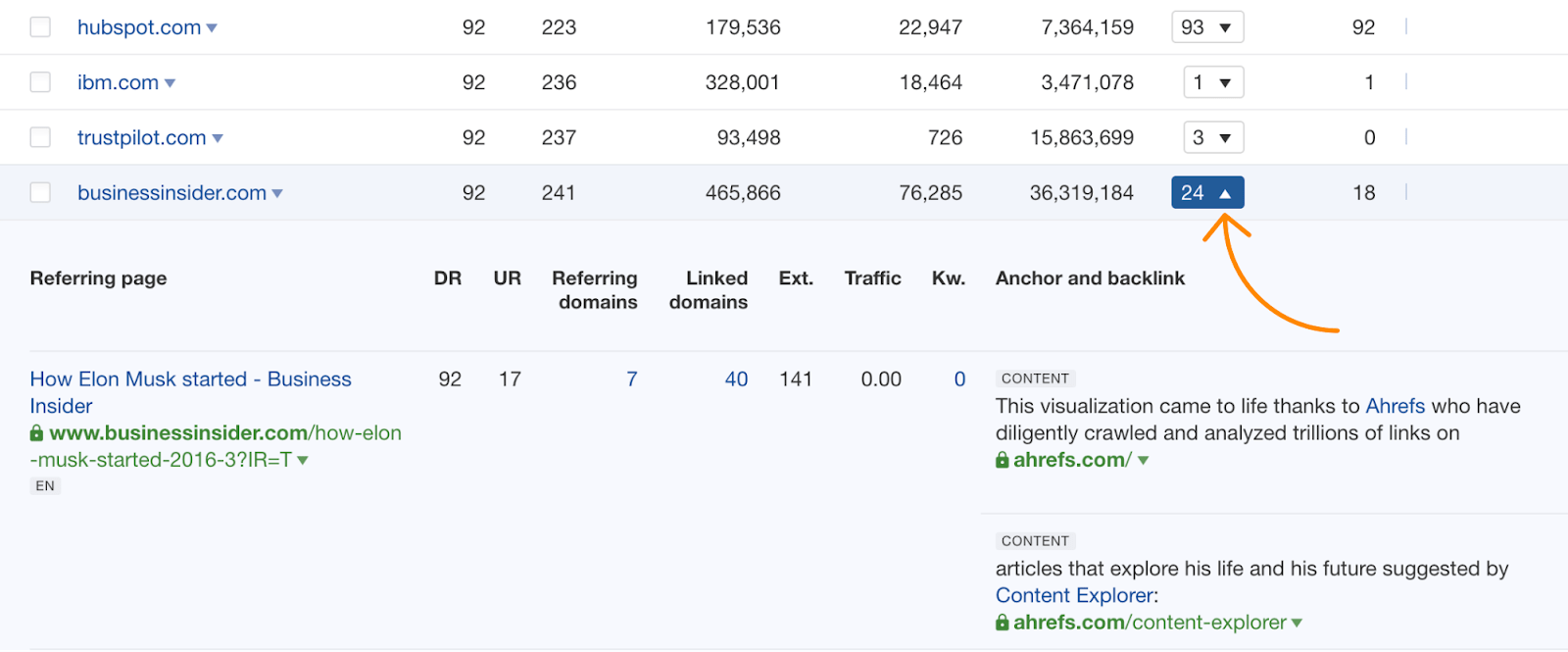This screenshot has height=652, width=1568.
Task: Tick the ibm.com row checkbox
Action: click(40, 82)
